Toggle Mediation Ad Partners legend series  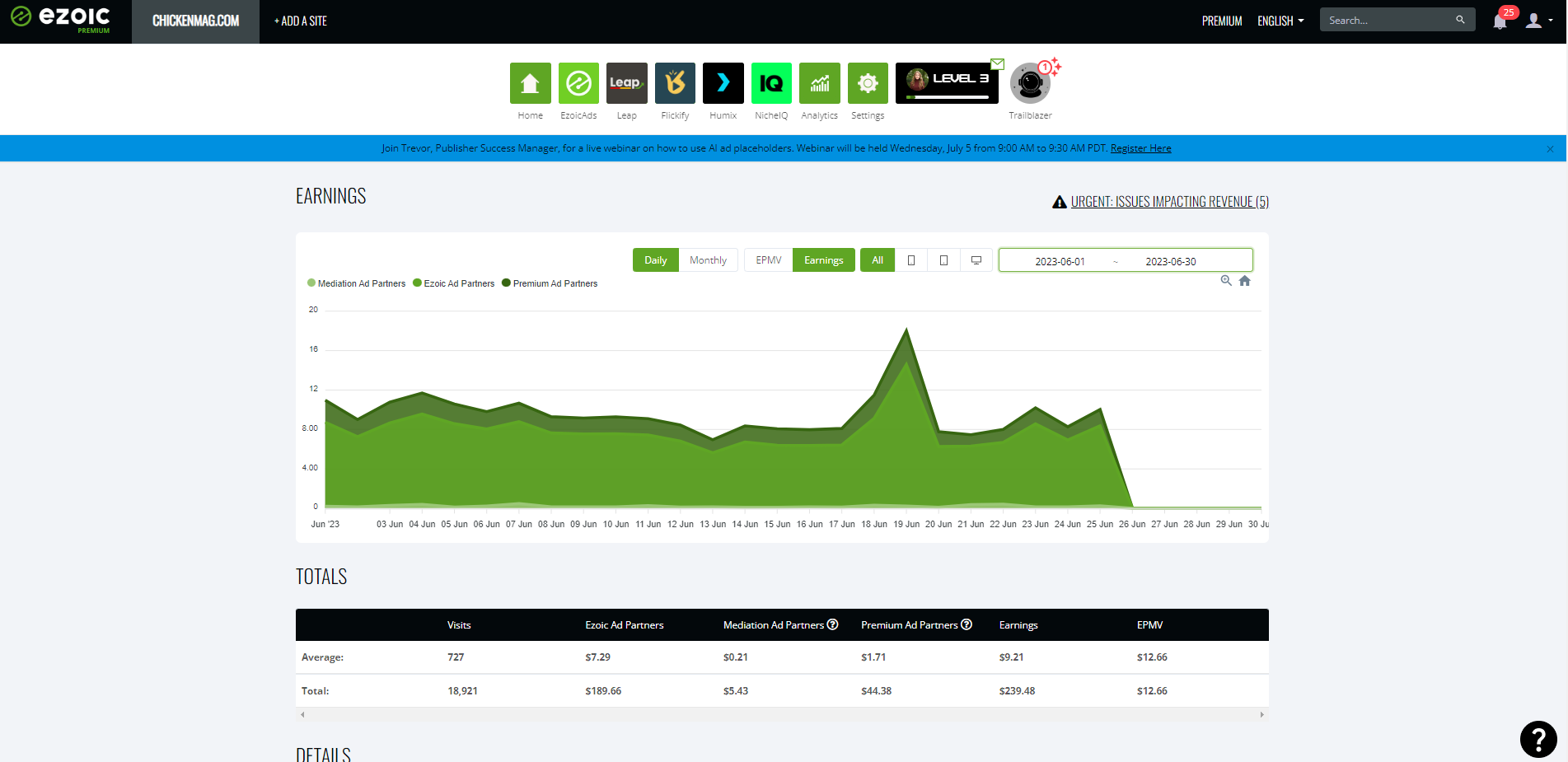point(356,283)
